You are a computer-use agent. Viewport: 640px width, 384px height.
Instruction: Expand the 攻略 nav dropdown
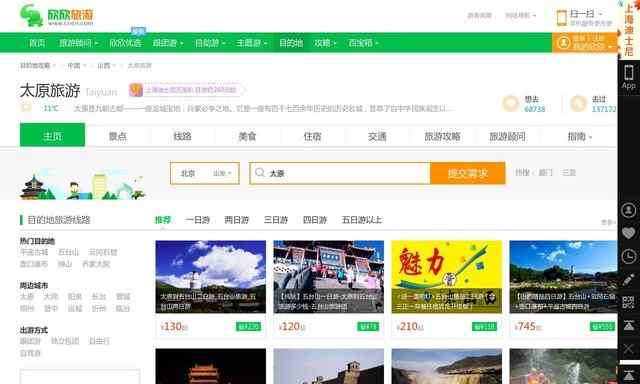325,43
